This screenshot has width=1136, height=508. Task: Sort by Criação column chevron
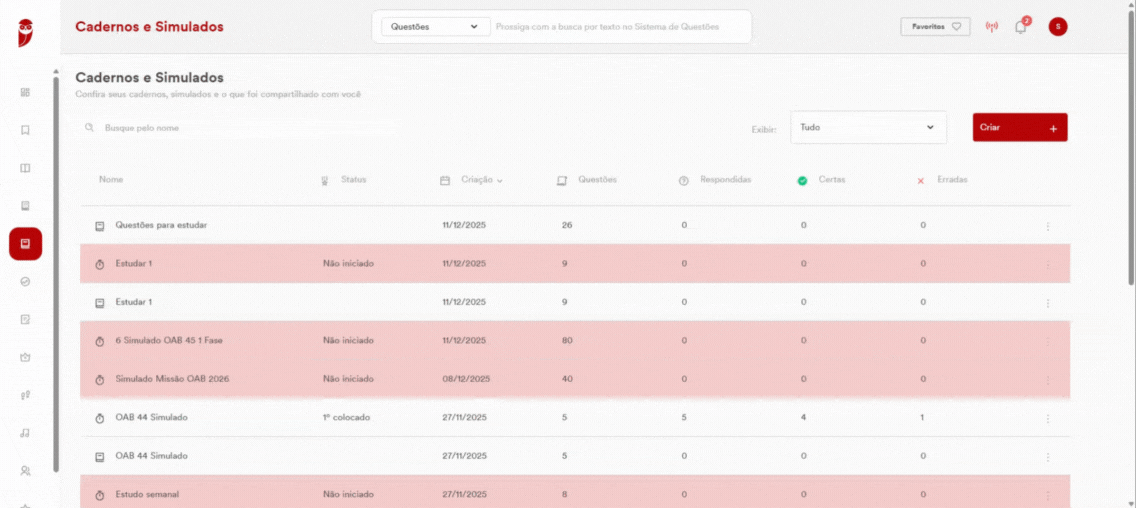(500, 180)
